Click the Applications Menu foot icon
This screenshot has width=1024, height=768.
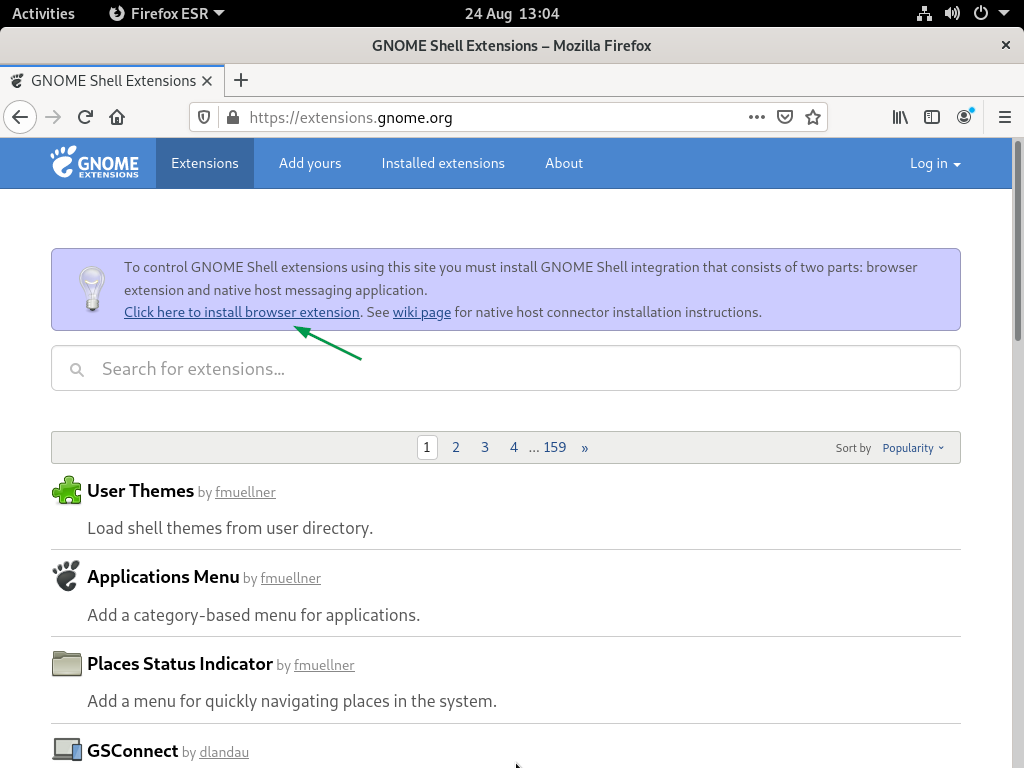tap(67, 576)
